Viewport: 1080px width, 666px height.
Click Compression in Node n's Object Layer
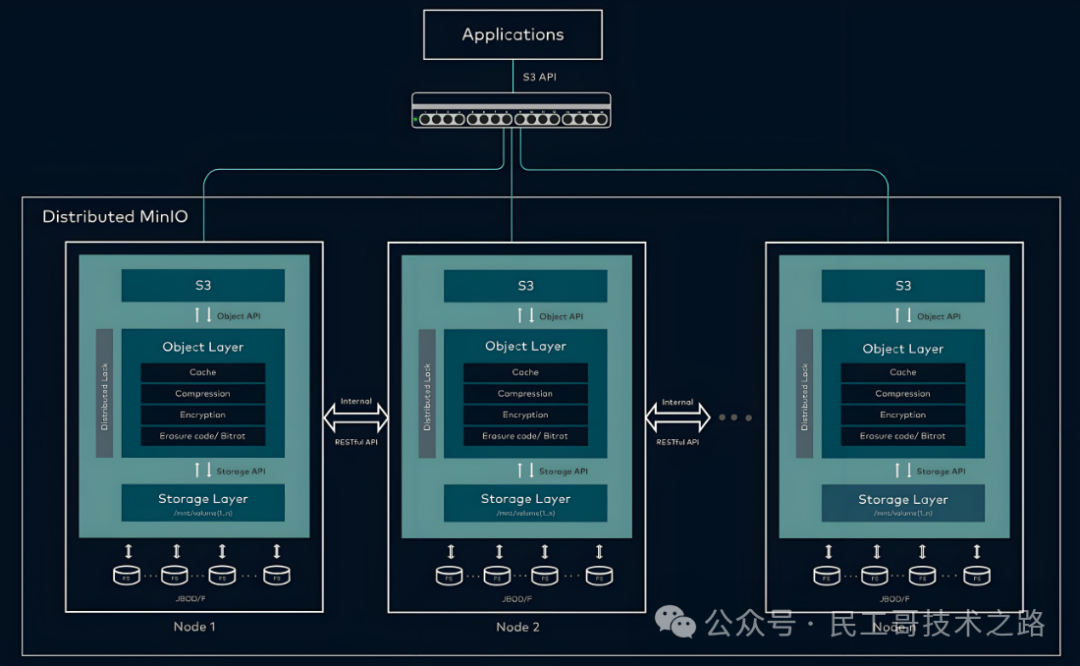[x=903, y=393]
